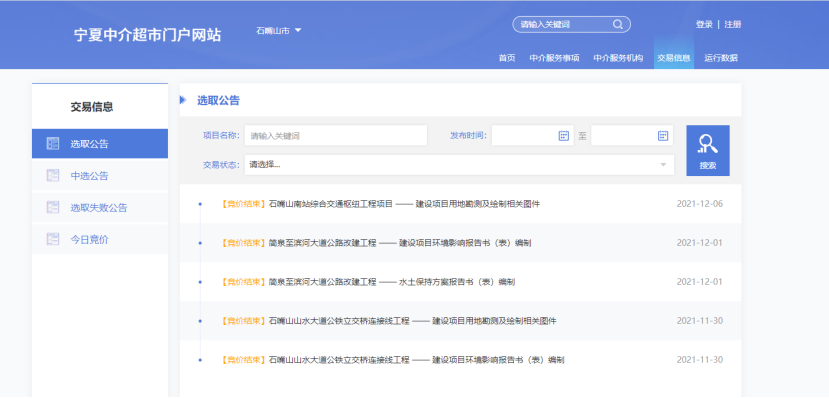829x398 pixels.
Task: Switch to the 首页 navigation tab
Action: click(x=506, y=58)
